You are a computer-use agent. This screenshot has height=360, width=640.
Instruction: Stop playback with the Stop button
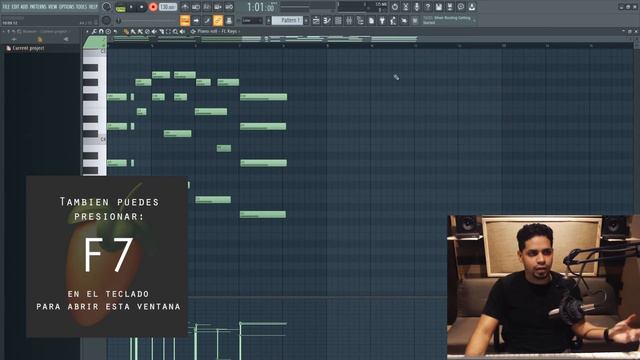pos(141,7)
